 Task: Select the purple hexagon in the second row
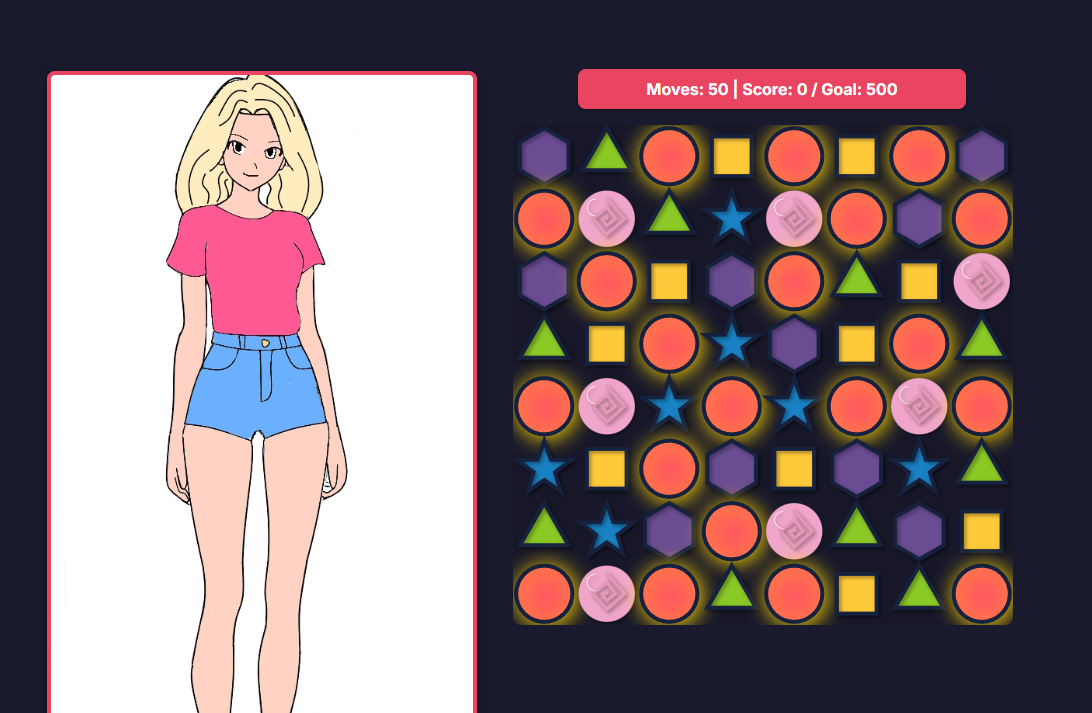tap(919, 219)
